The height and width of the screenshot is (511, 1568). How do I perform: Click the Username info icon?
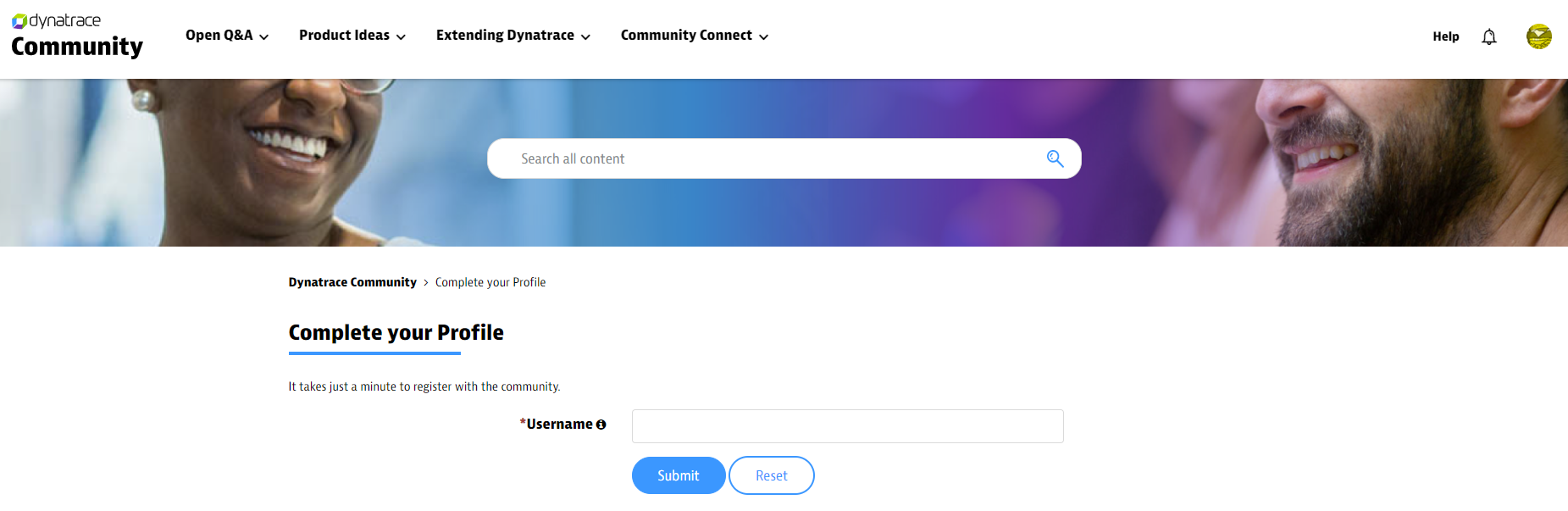[601, 425]
